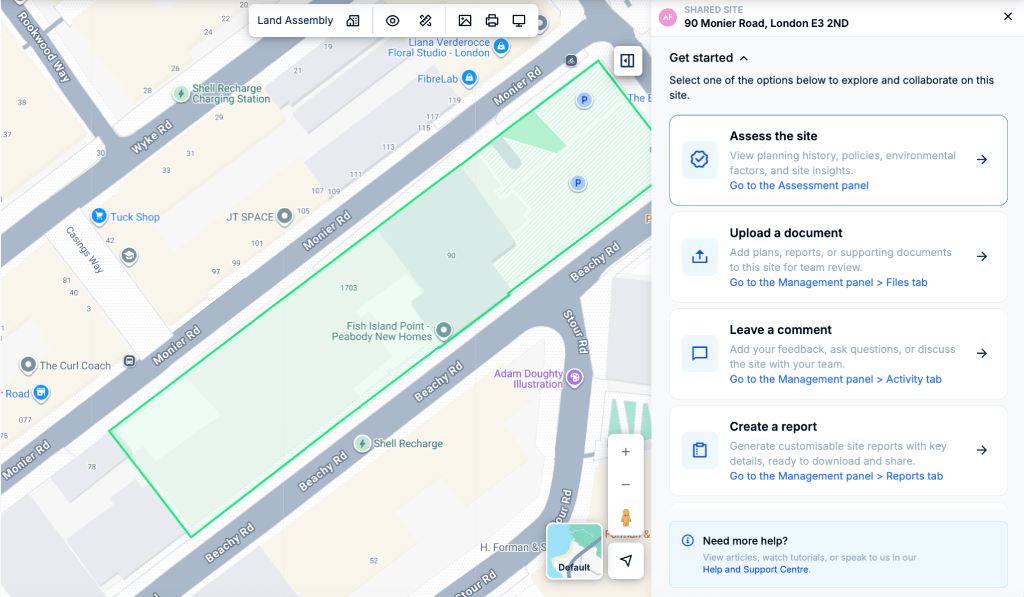1024x597 pixels.
Task: Click the Upload a document arrow
Action: tap(982, 257)
